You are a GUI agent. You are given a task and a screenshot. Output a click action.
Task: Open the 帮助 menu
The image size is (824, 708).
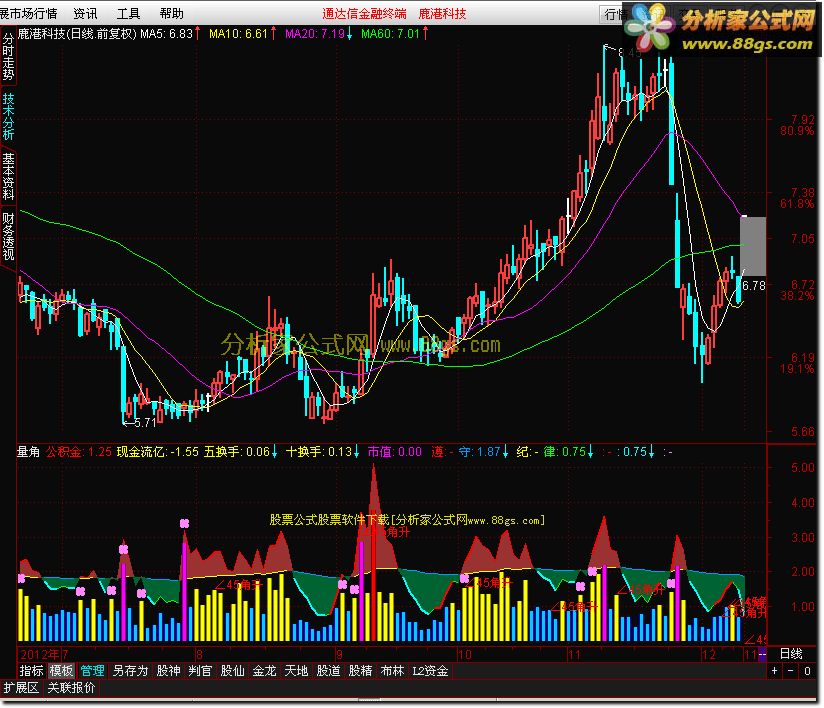[171, 13]
